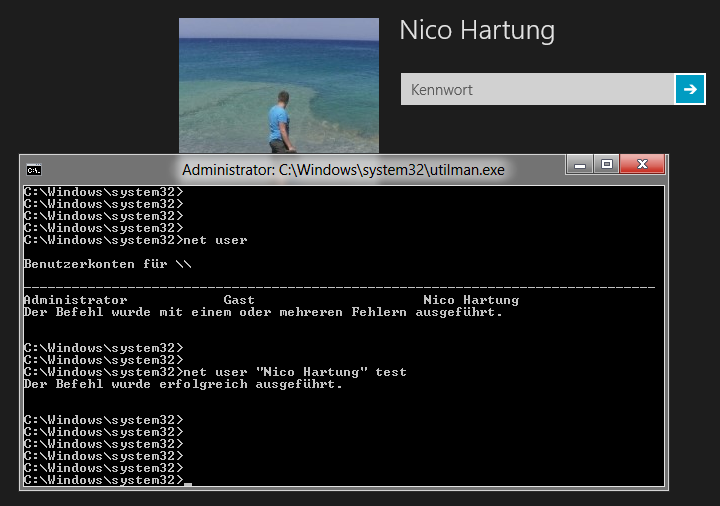Viewport: 720px width, 506px height.
Task: Click the line "Der Befehl wurde erfolgreich ausgeführt."
Action: click(183, 384)
